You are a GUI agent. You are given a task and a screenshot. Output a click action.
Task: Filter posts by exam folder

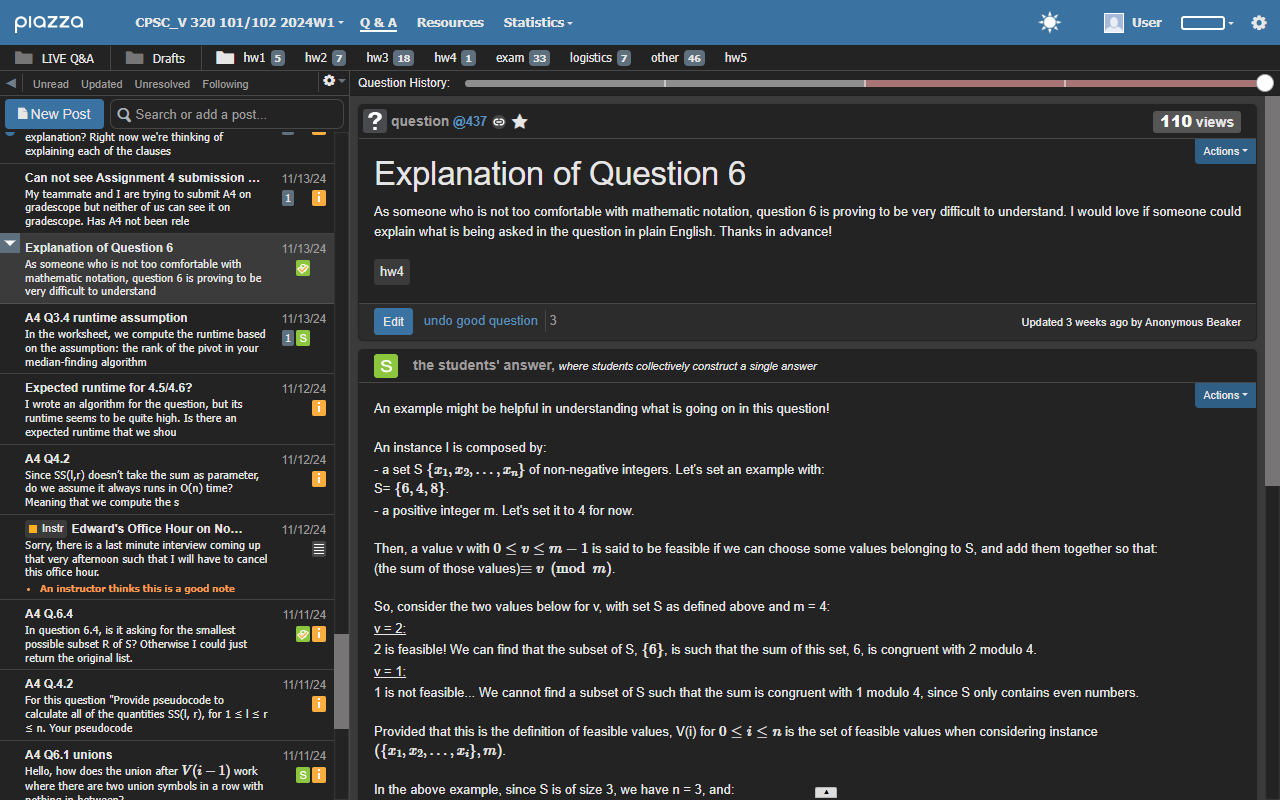(x=522, y=58)
